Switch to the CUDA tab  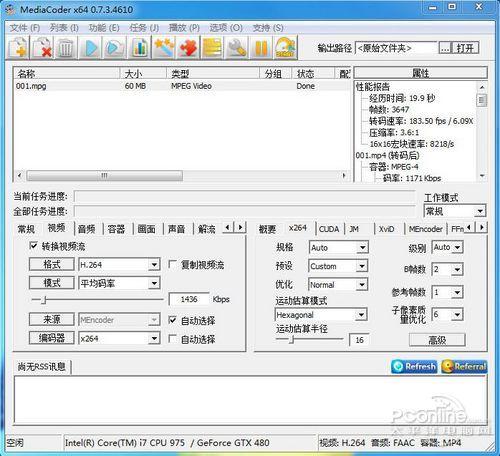[x=329, y=229]
